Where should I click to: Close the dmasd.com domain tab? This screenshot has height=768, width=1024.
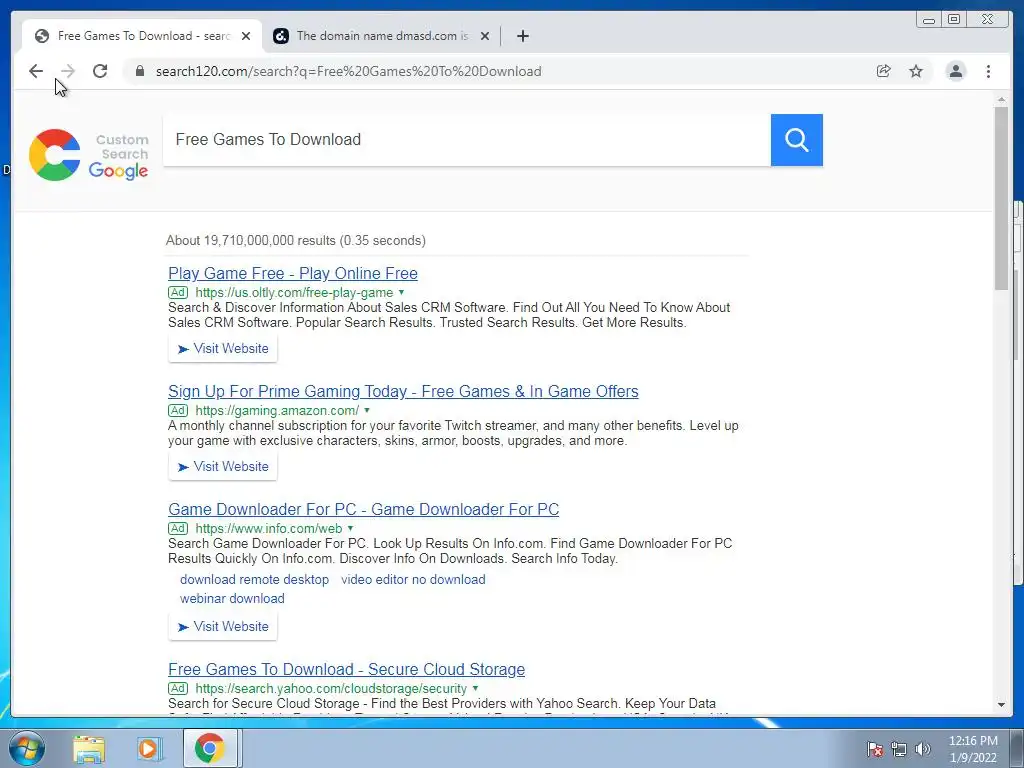[485, 36]
